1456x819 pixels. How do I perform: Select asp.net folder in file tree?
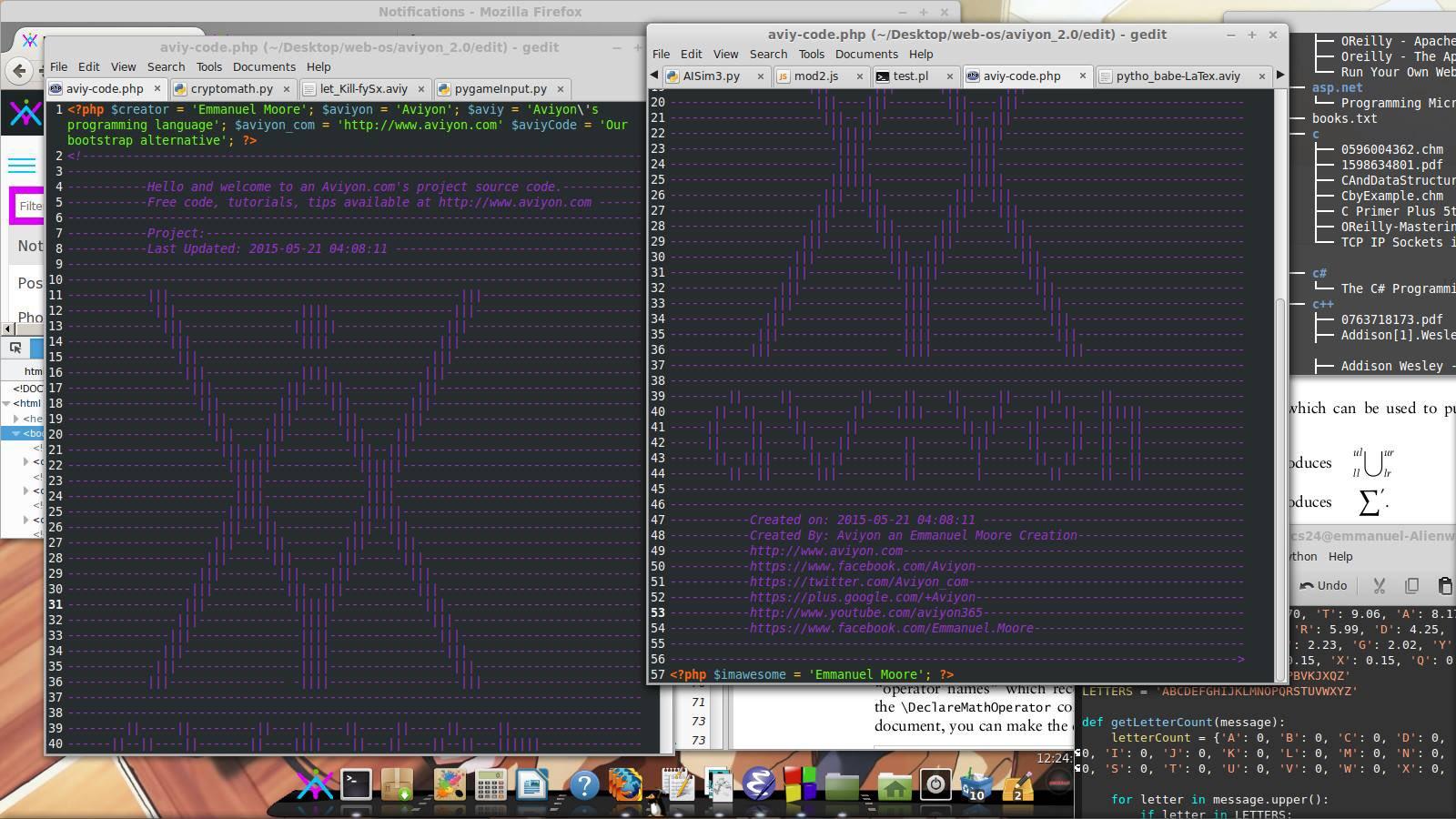click(1337, 87)
